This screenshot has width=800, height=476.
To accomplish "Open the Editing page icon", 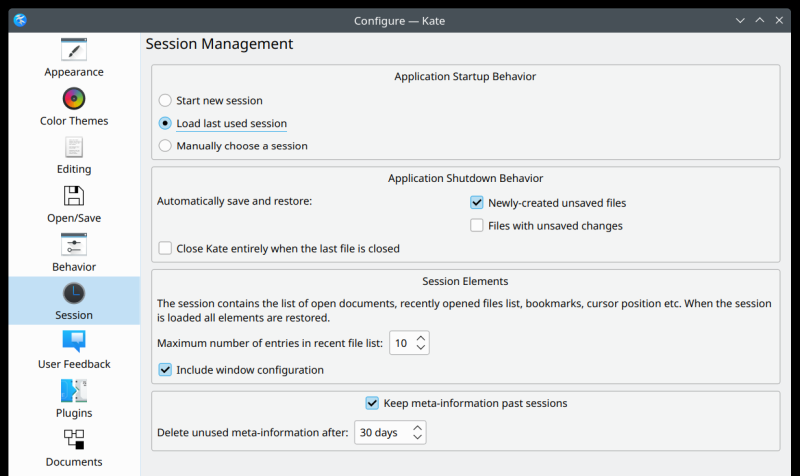I will click(74, 147).
